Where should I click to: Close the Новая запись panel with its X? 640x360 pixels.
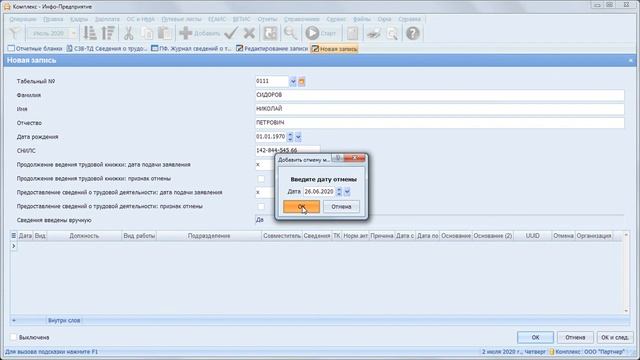point(630,60)
